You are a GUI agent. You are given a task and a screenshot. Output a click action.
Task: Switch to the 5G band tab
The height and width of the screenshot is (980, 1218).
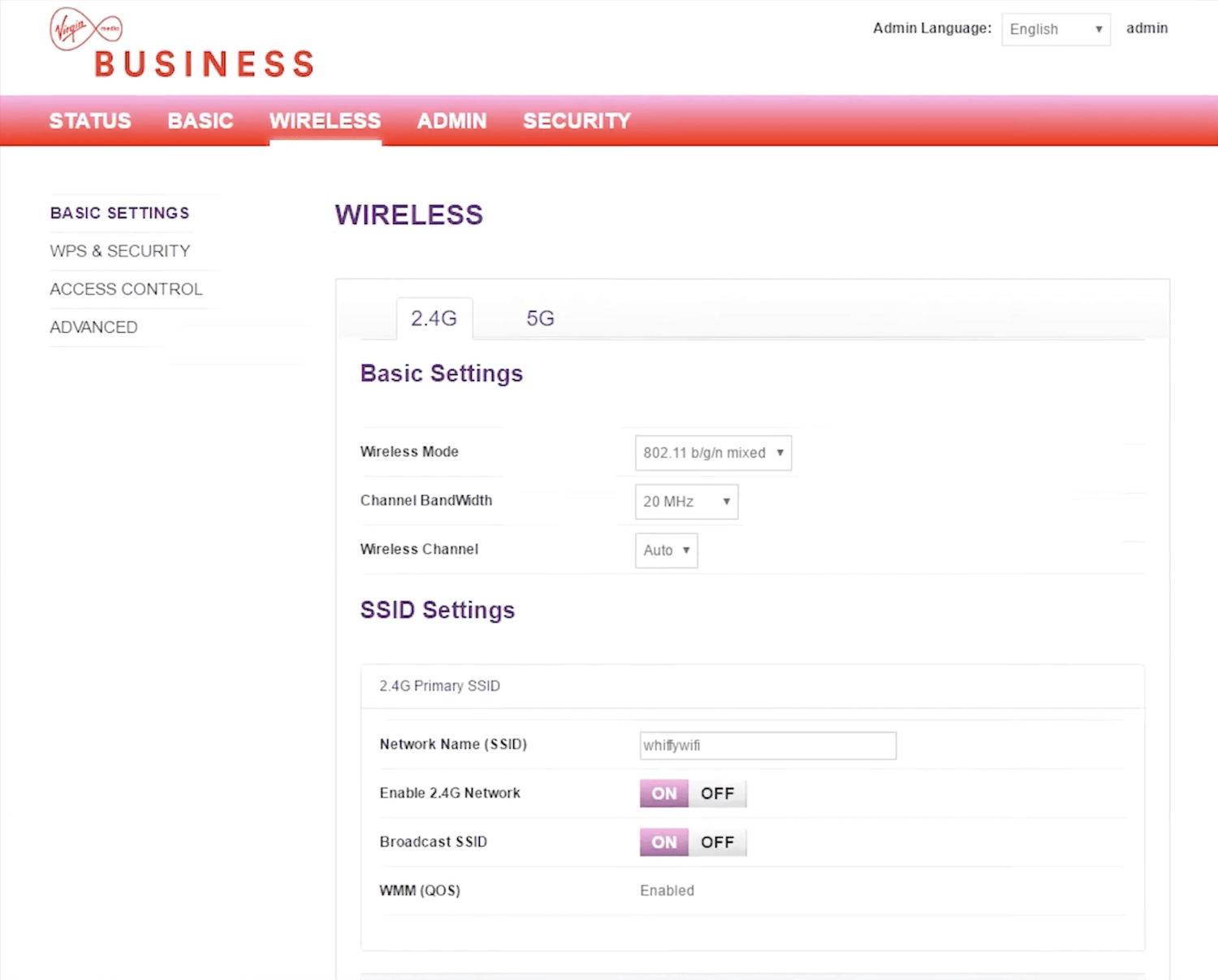(x=540, y=318)
